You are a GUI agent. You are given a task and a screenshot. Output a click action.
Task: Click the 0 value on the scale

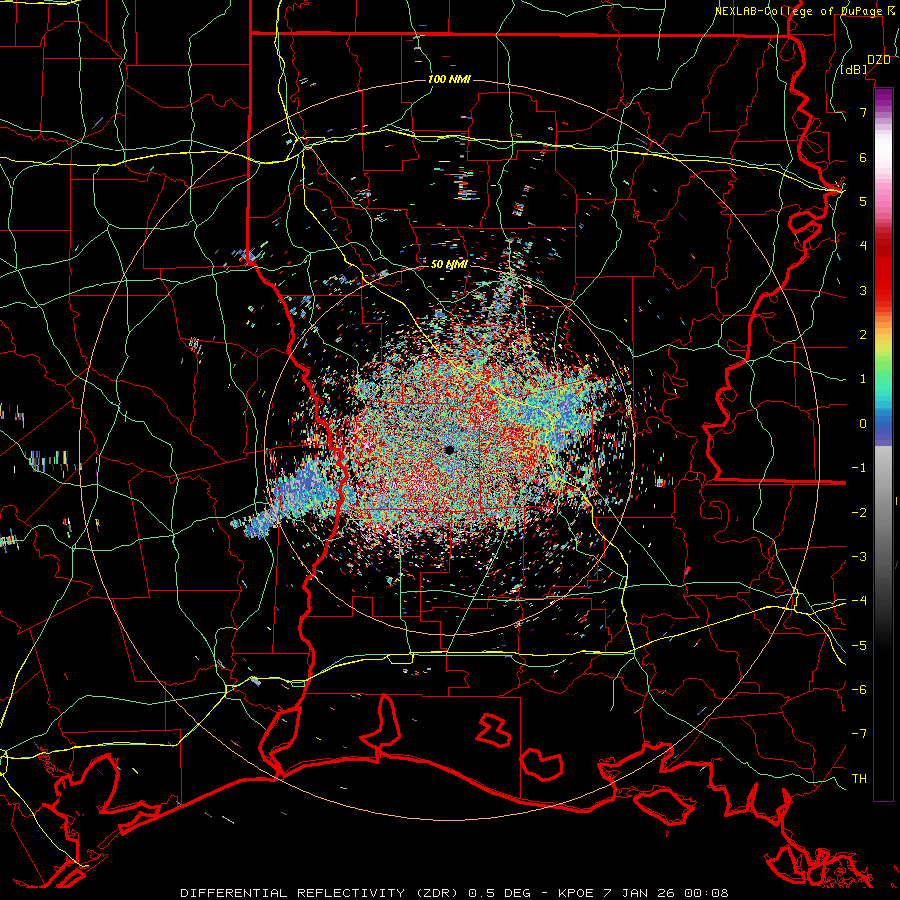(x=863, y=424)
